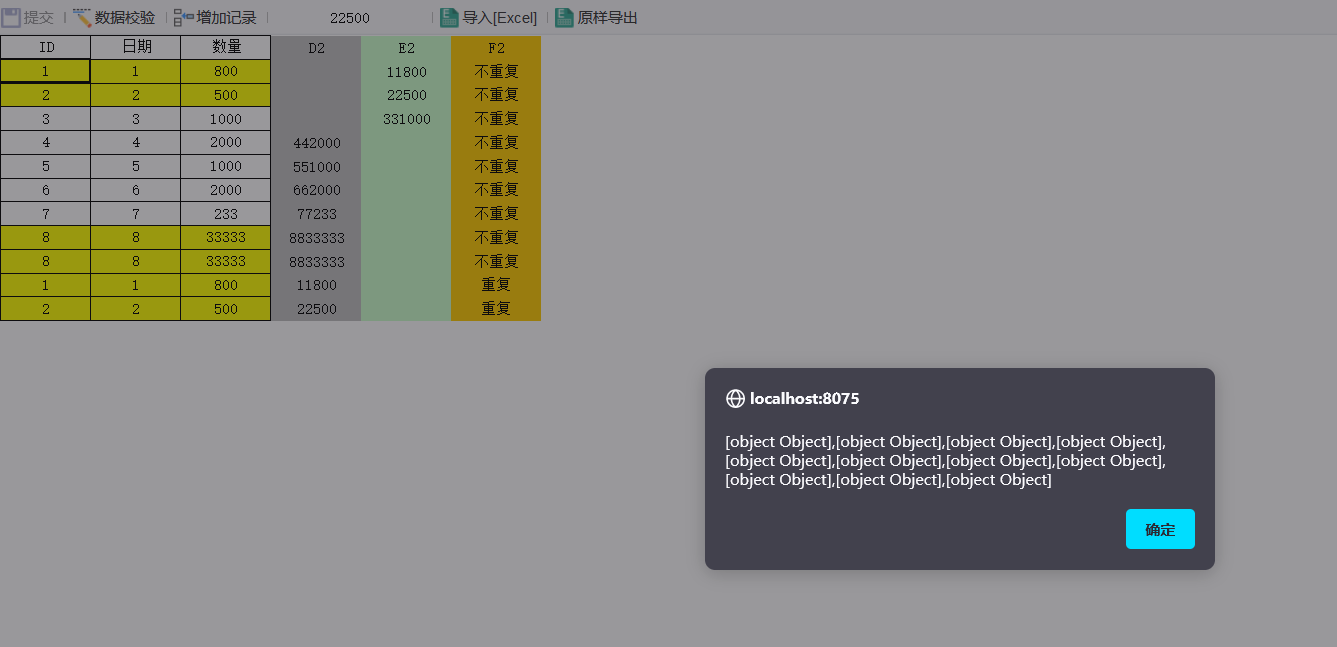Click the ID column cell with value 7

pyautogui.click(x=46, y=214)
